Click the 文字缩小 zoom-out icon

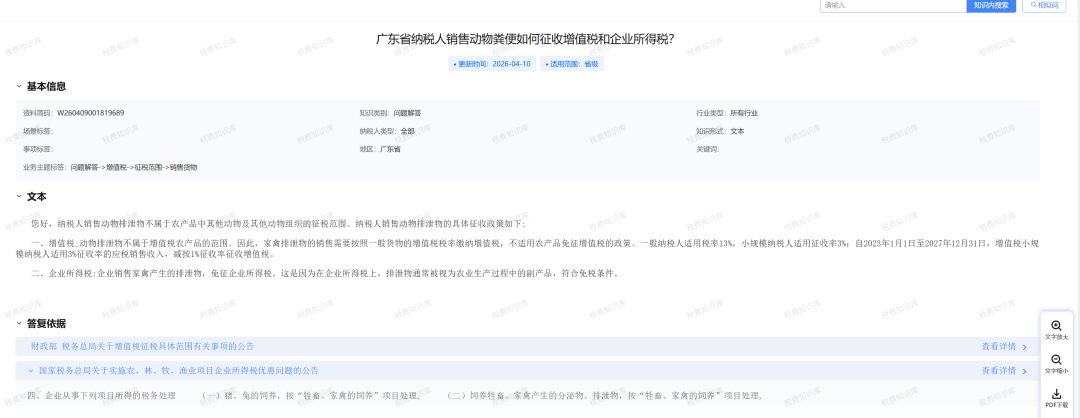[1057, 360]
